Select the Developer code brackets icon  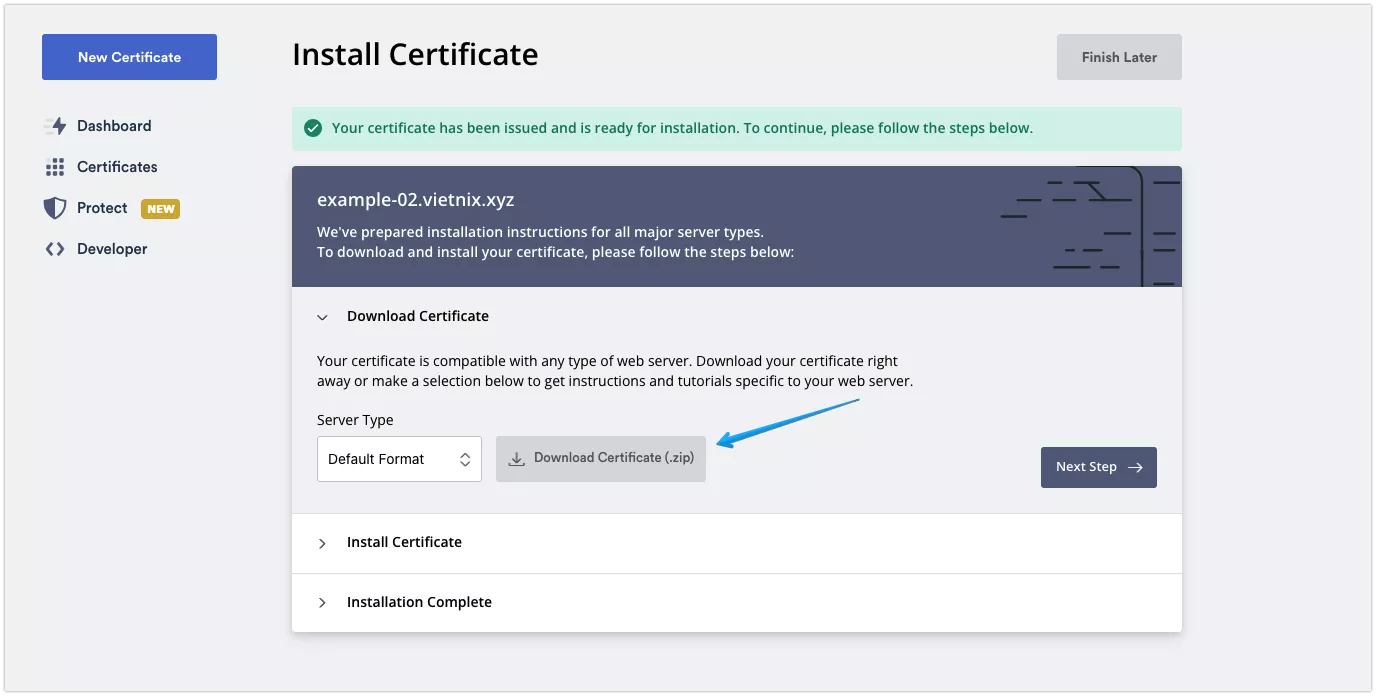pos(56,248)
